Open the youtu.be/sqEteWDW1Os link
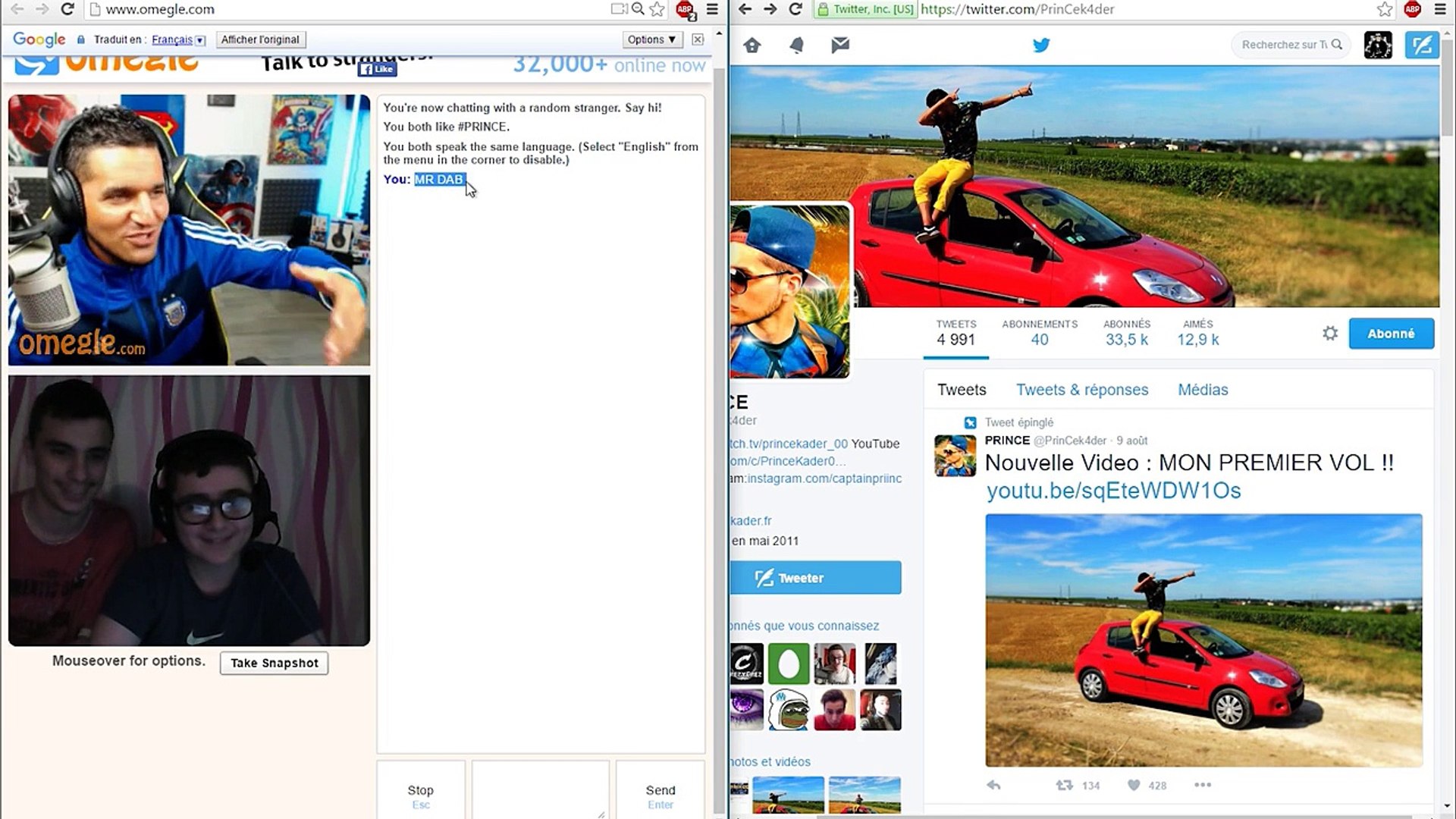The width and height of the screenshot is (1456, 819). tap(1113, 491)
